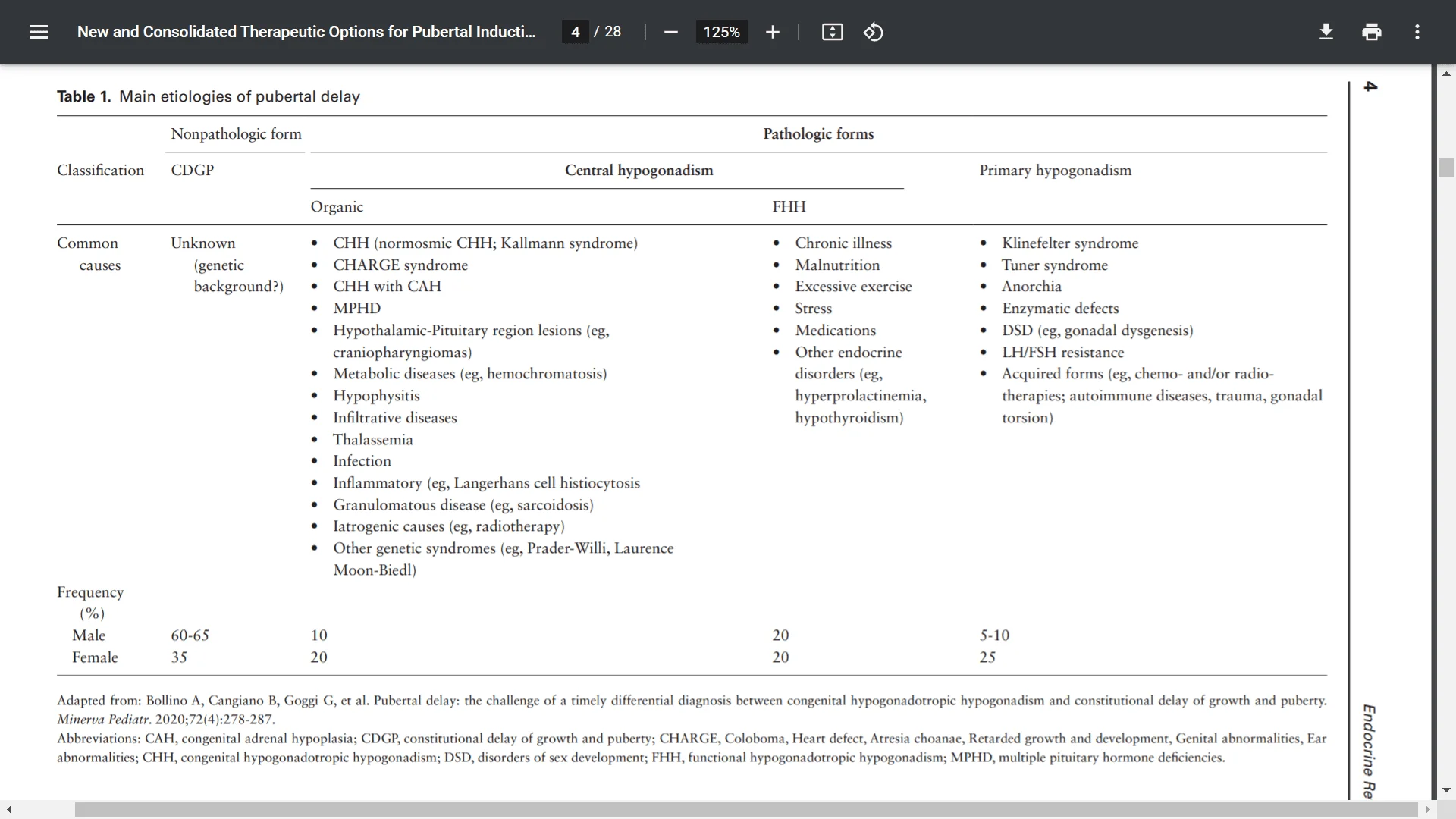Click 'Granulomatous disease (eg, sarcoidosis)' item
Viewport: 1456px width, 819px height.
pos(463,505)
